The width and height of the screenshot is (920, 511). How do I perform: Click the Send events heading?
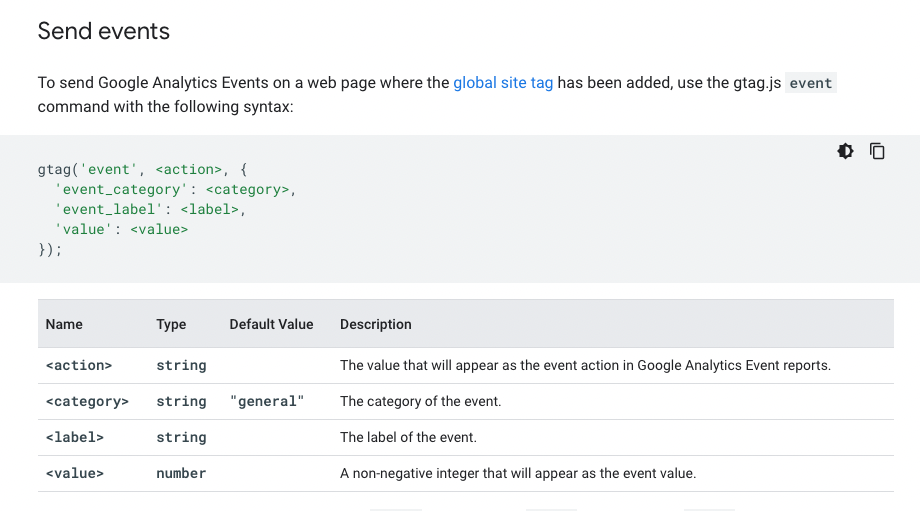(x=104, y=31)
